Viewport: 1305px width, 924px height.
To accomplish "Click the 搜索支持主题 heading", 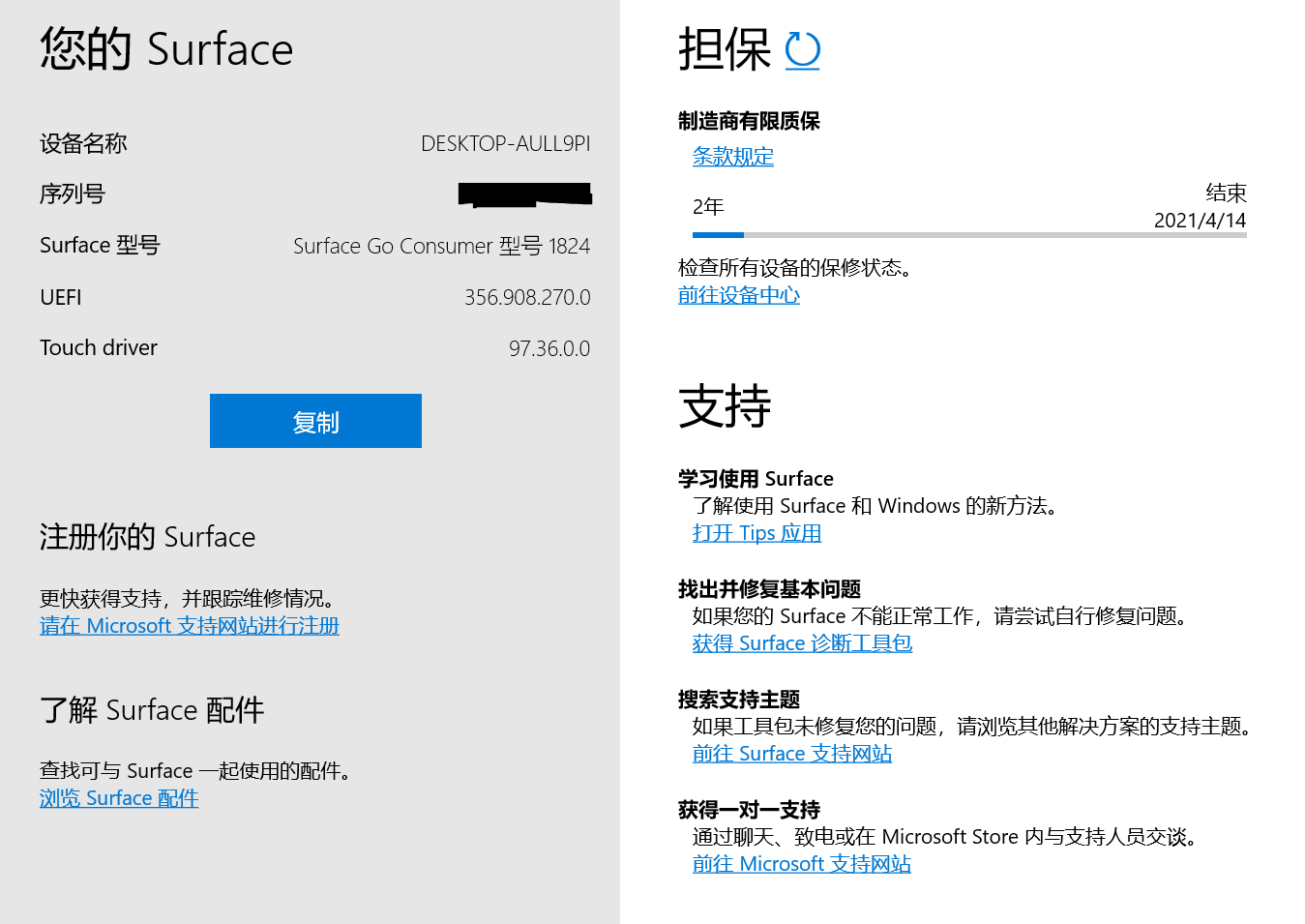I will [x=739, y=700].
